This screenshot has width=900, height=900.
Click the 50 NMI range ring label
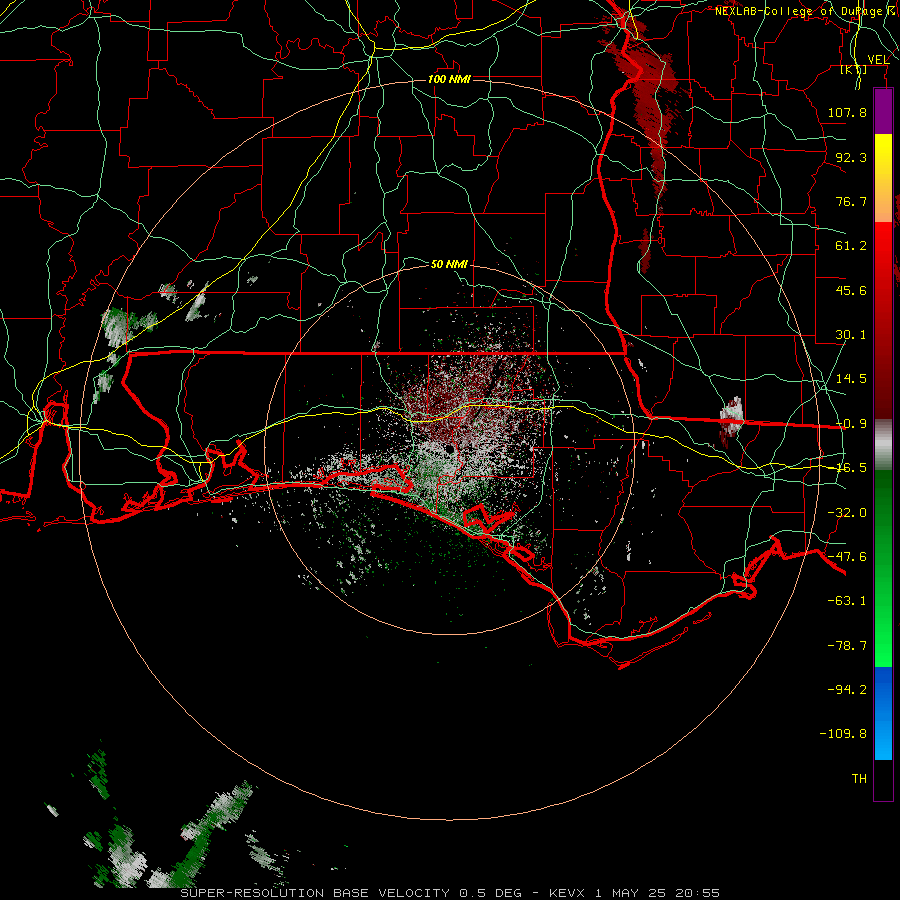[x=449, y=265]
